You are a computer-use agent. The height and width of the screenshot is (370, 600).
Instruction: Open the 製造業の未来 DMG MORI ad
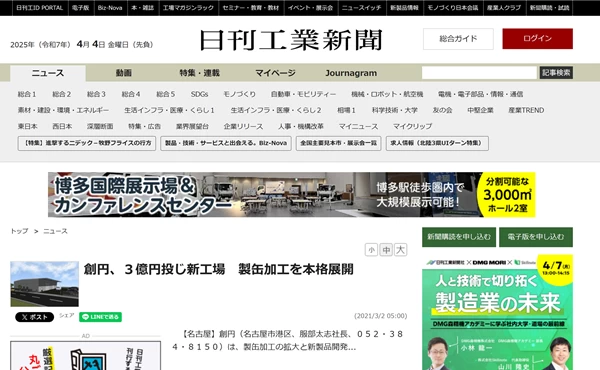[497, 312]
